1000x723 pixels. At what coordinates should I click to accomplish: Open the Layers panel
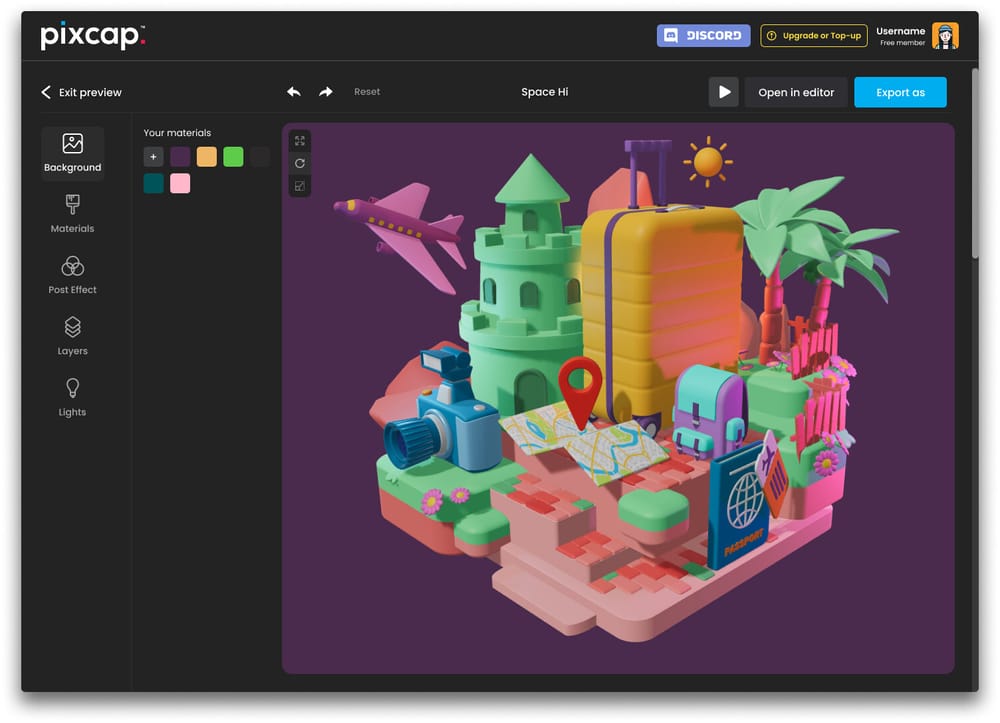tap(72, 335)
